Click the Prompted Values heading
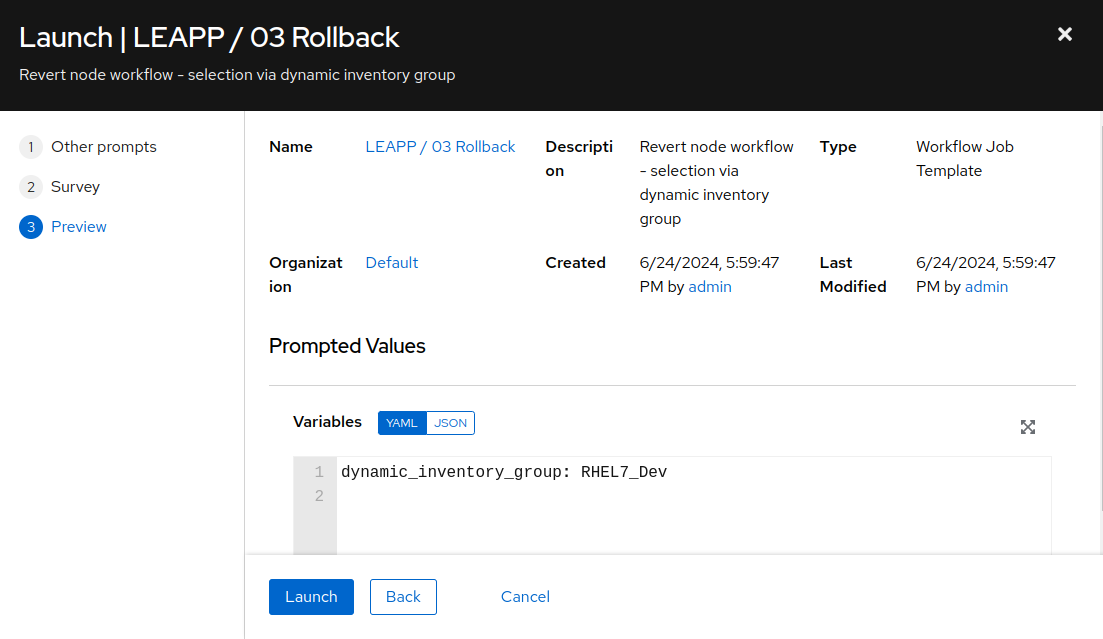This screenshot has width=1103, height=639. (x=347, y=346)
